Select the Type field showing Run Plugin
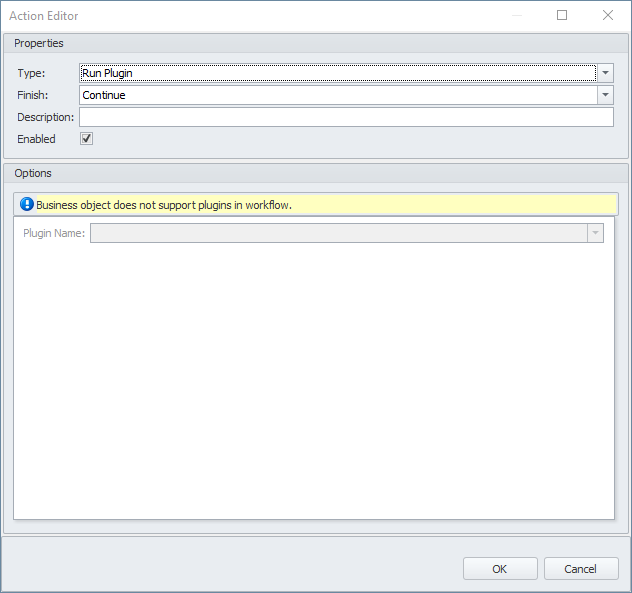Image resolution: width=632 pixels, height=593 pixels. [337, 73]
